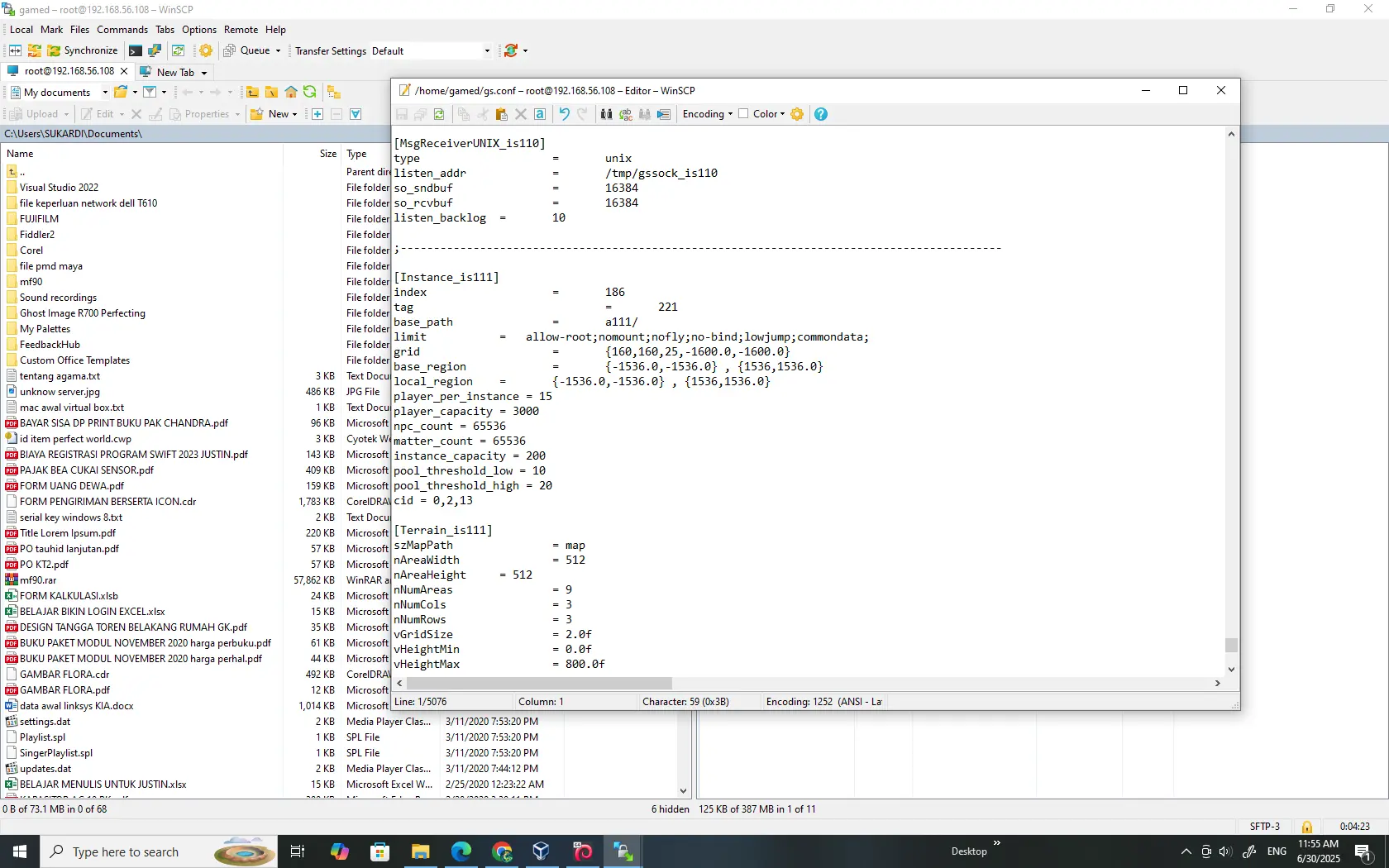Open File Explorer from the taskbar
This screenshot has width=1389, height=868.
pyautogui.click(x=421, y=851)
